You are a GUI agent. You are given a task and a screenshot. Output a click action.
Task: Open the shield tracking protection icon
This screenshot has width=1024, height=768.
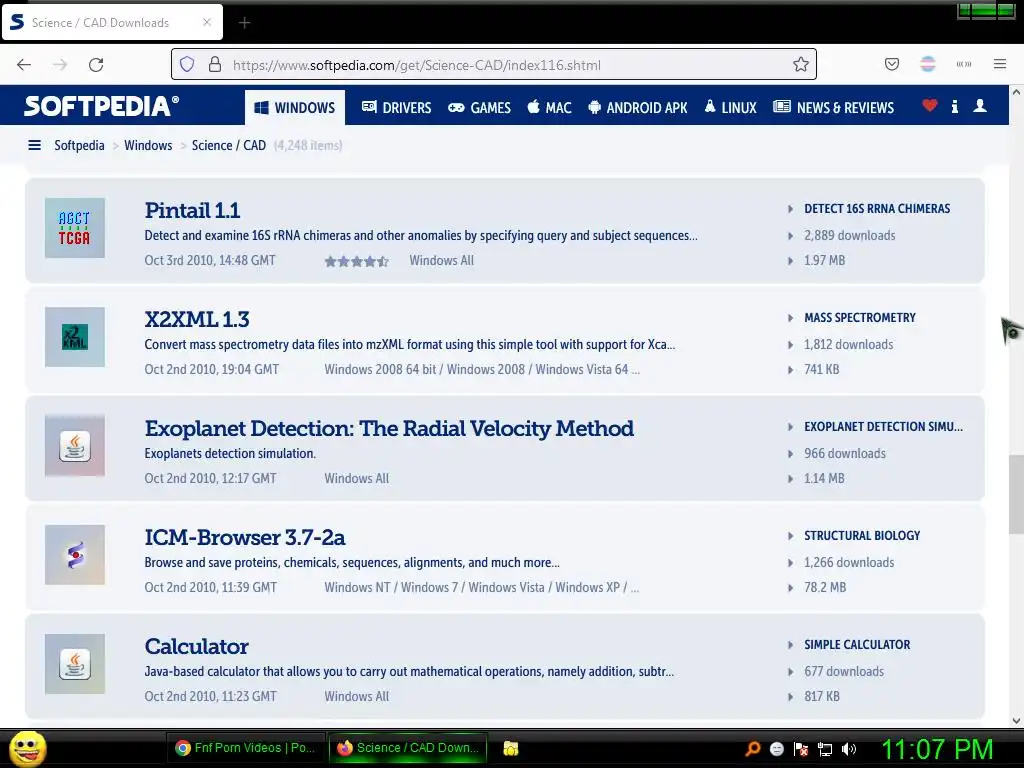point(187,65)
